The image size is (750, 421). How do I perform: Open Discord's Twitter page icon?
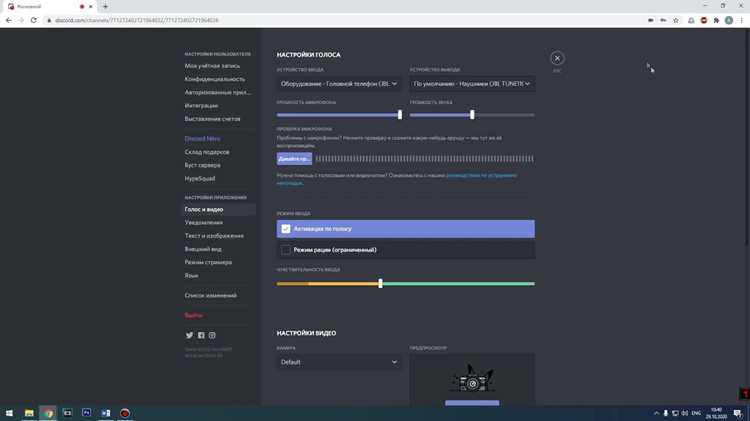click(189, 335)
